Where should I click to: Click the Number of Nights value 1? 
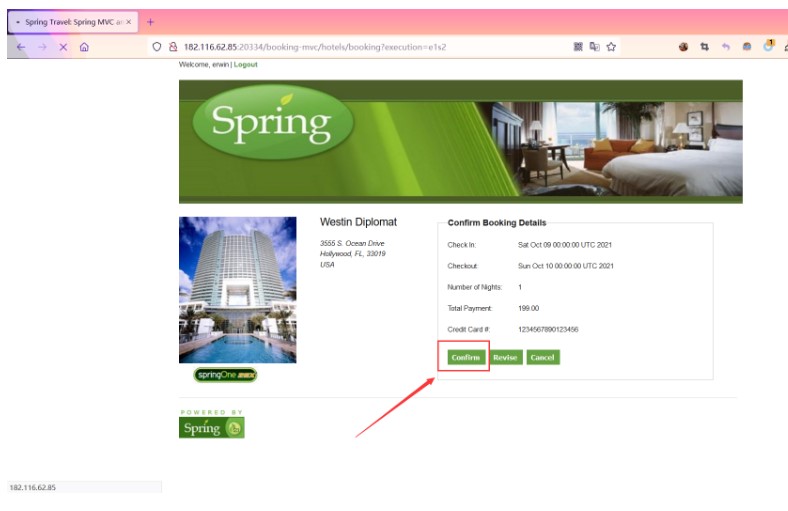[x=520, y=287]
